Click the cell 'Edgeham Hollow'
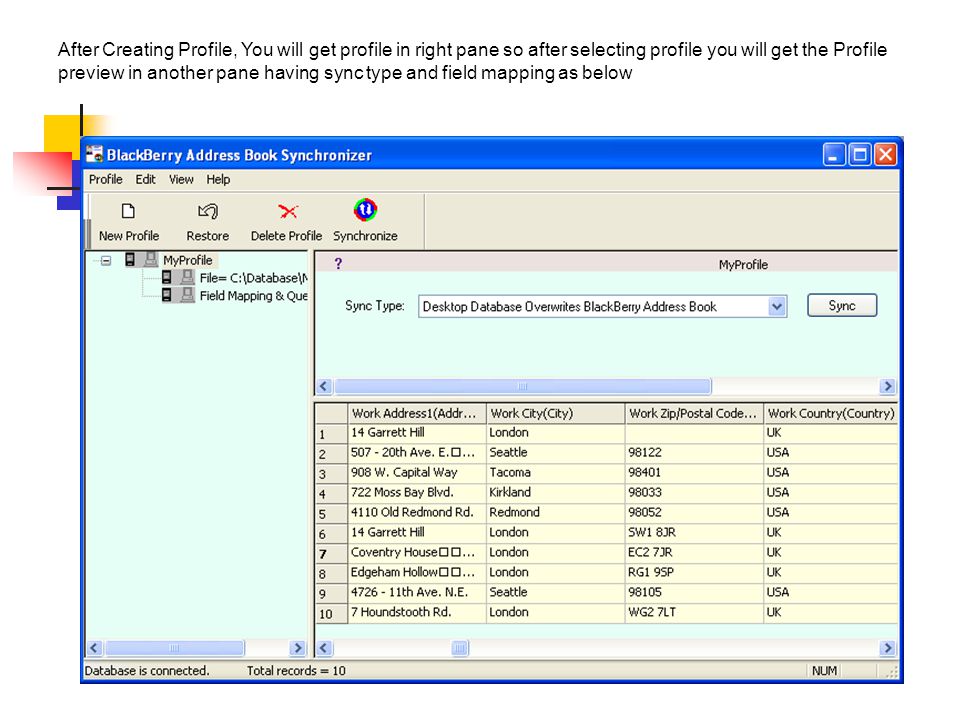 pyautogui.click(x=417, y=572)
